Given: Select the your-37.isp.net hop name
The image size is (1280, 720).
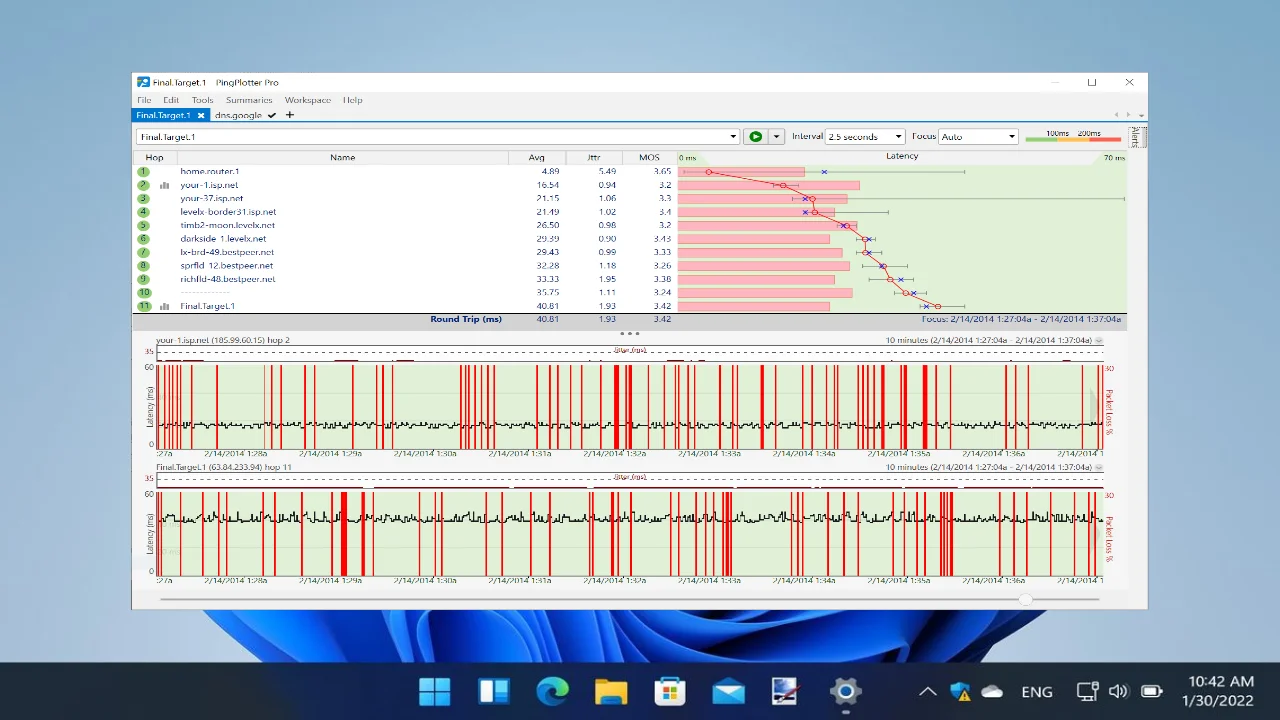Looking at the screenshot, I should point(211,199).
